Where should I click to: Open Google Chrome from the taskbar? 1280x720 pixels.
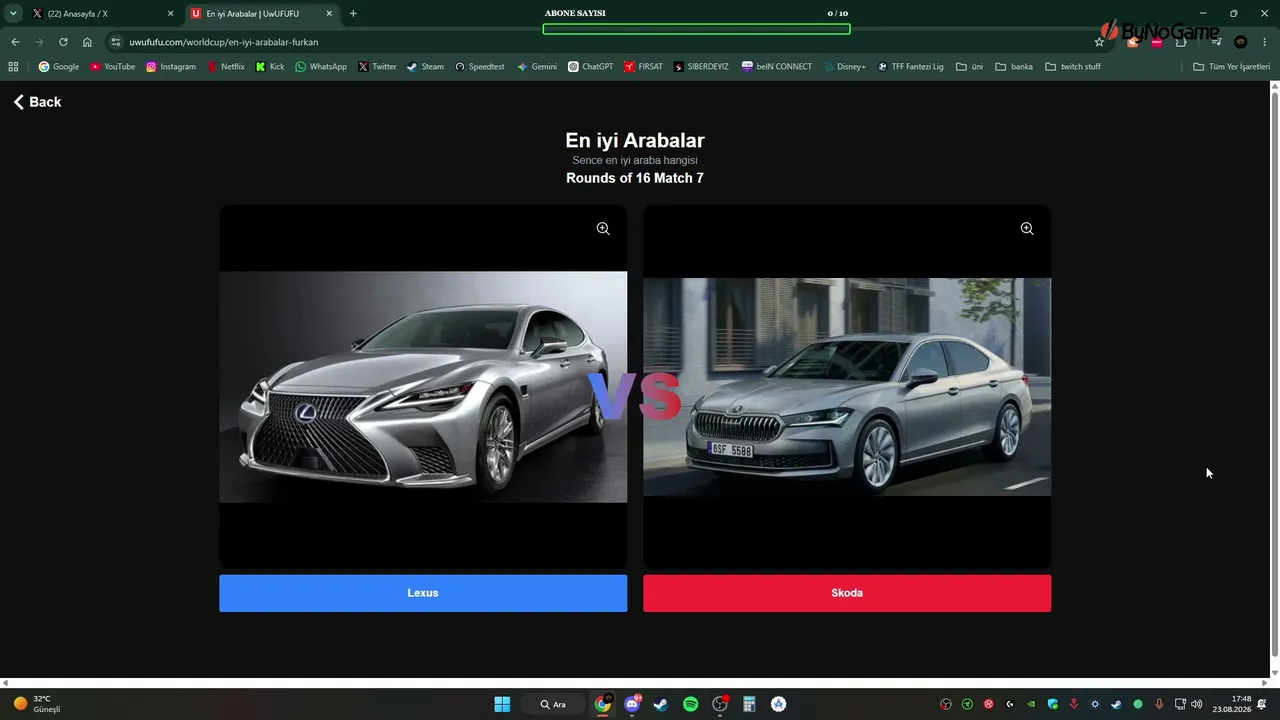point(603,704)
